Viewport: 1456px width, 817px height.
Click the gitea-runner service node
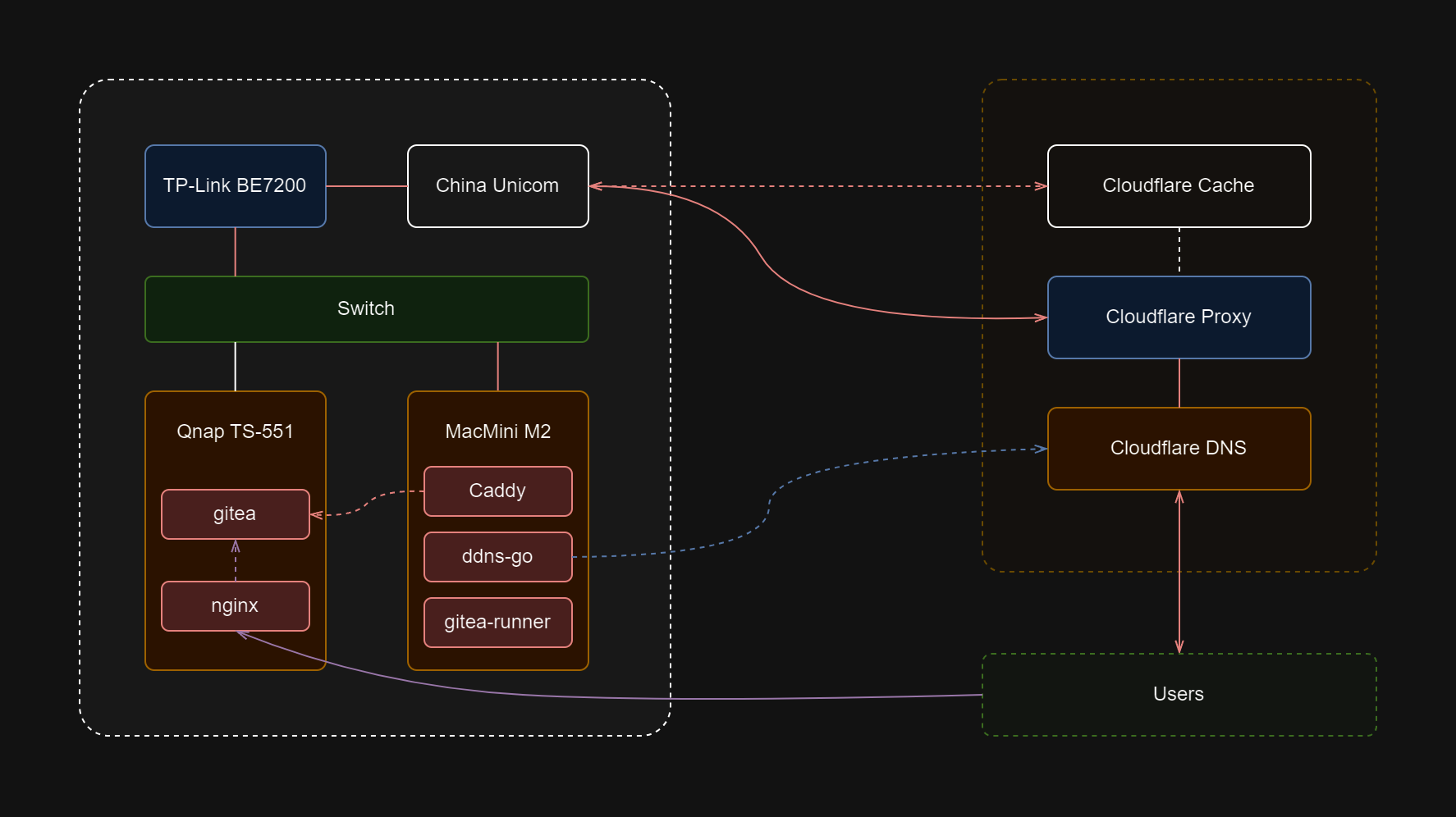click(x=497, y=623)
